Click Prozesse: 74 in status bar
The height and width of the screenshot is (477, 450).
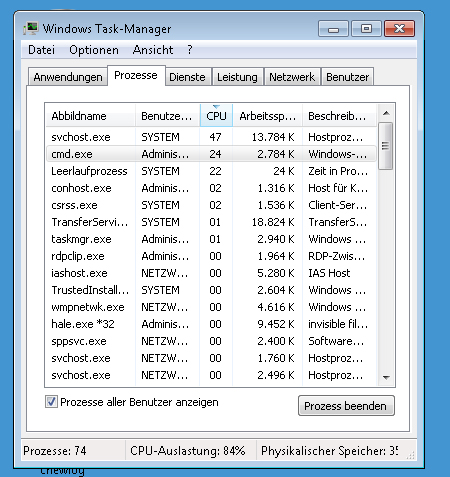[x=55, y=451]
